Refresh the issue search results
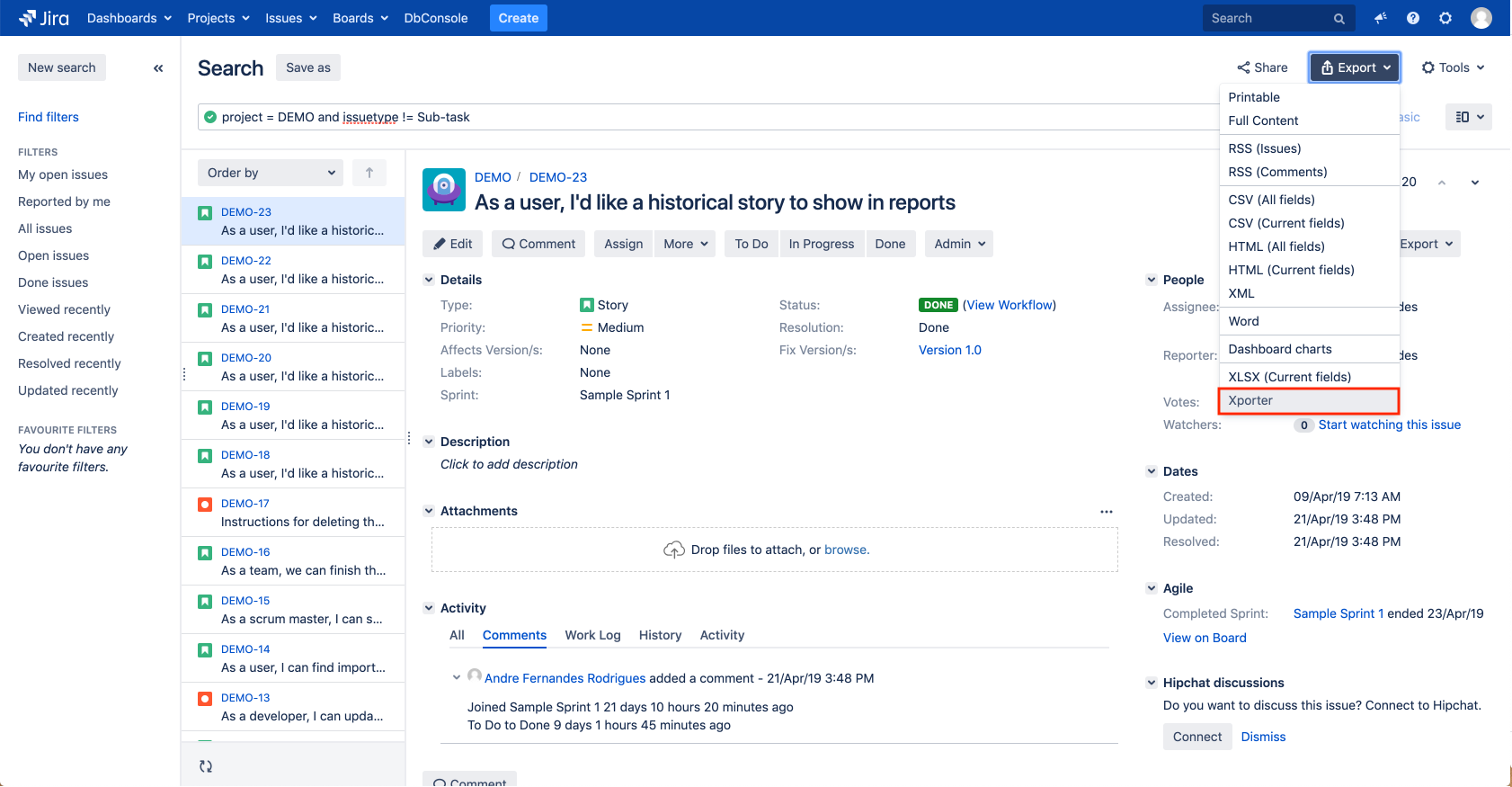Image resolution: width=1512 pixels, height=787 pixels. [206, 766]
